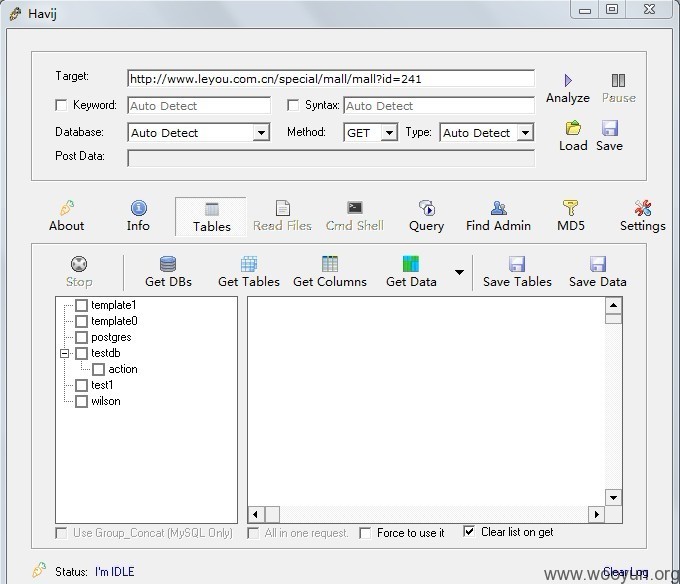Check the template0 database checkbox

click(x=82, y=321)
